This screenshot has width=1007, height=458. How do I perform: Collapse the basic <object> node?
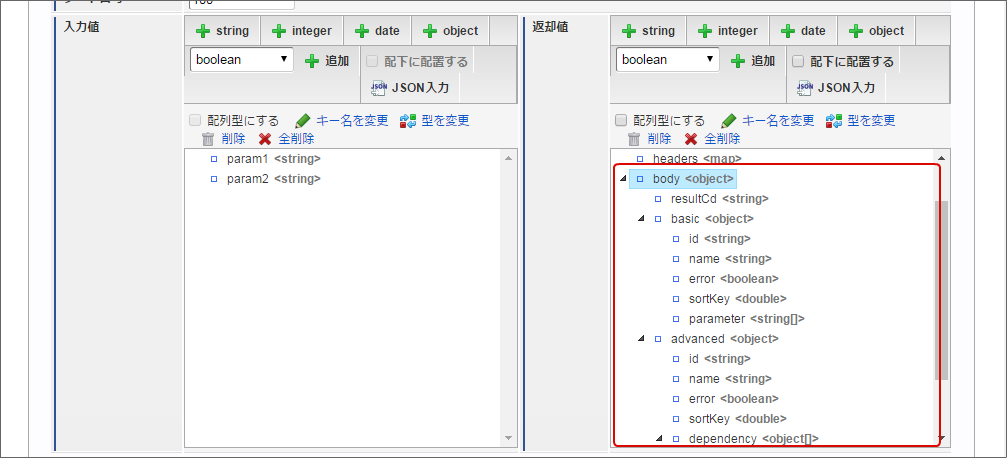click(x=641, y=218)
